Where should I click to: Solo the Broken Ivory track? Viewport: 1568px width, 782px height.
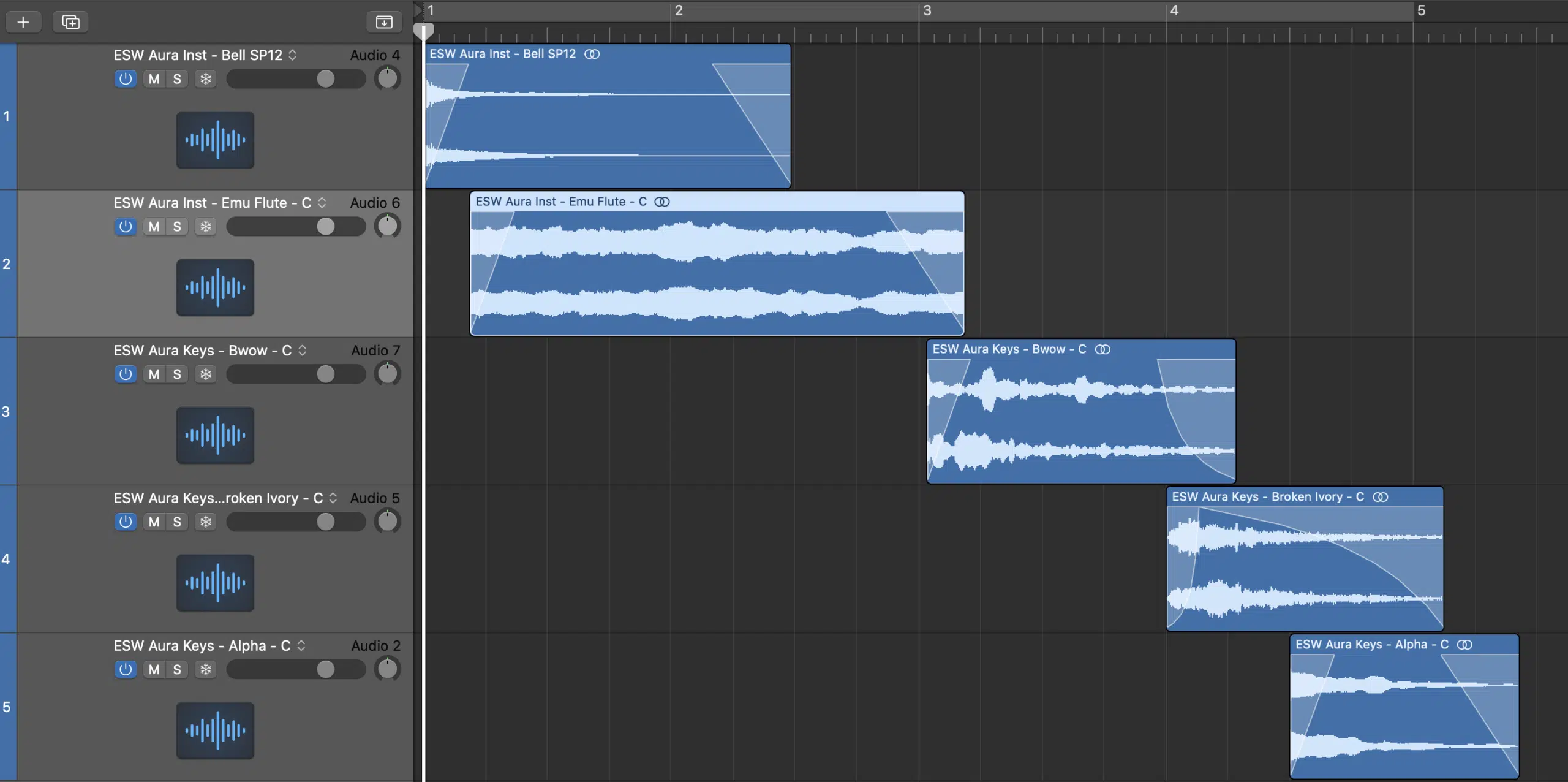(177, 522)
